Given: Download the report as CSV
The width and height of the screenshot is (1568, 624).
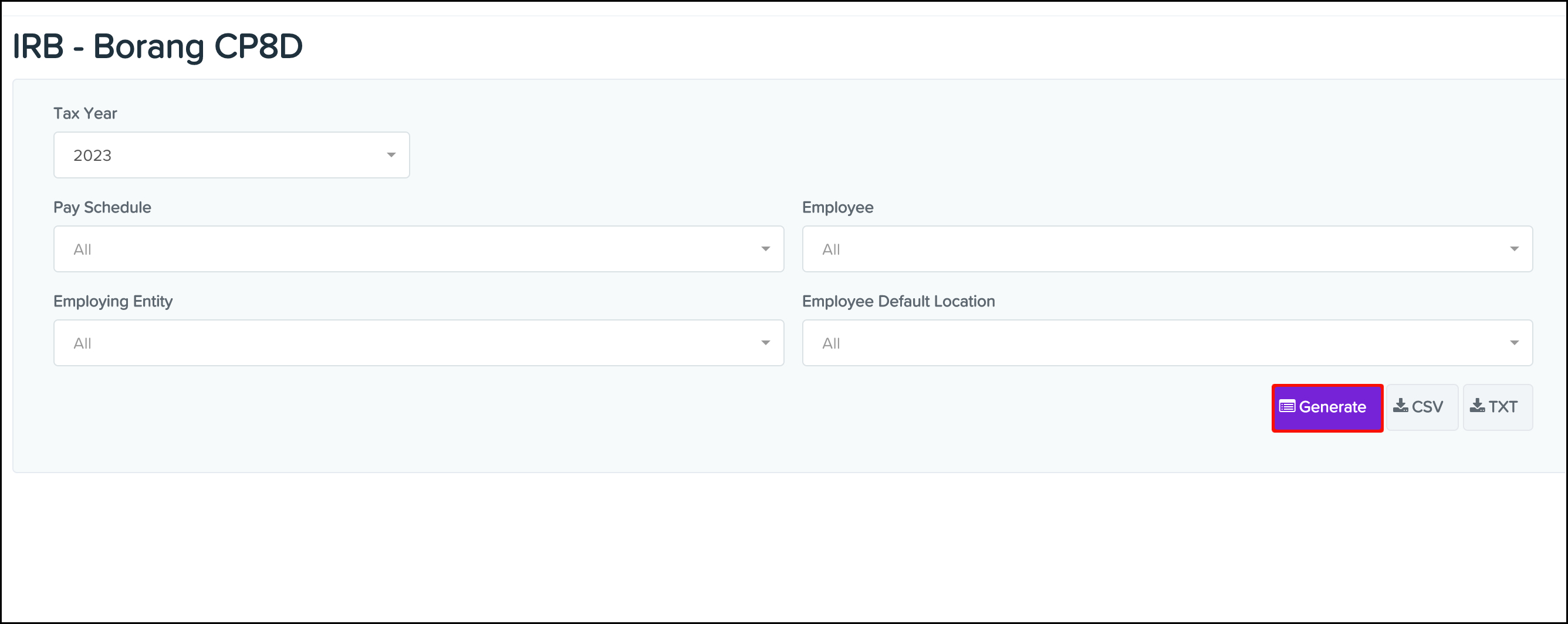Looking at the screenshot, I should coord(1421,406).
